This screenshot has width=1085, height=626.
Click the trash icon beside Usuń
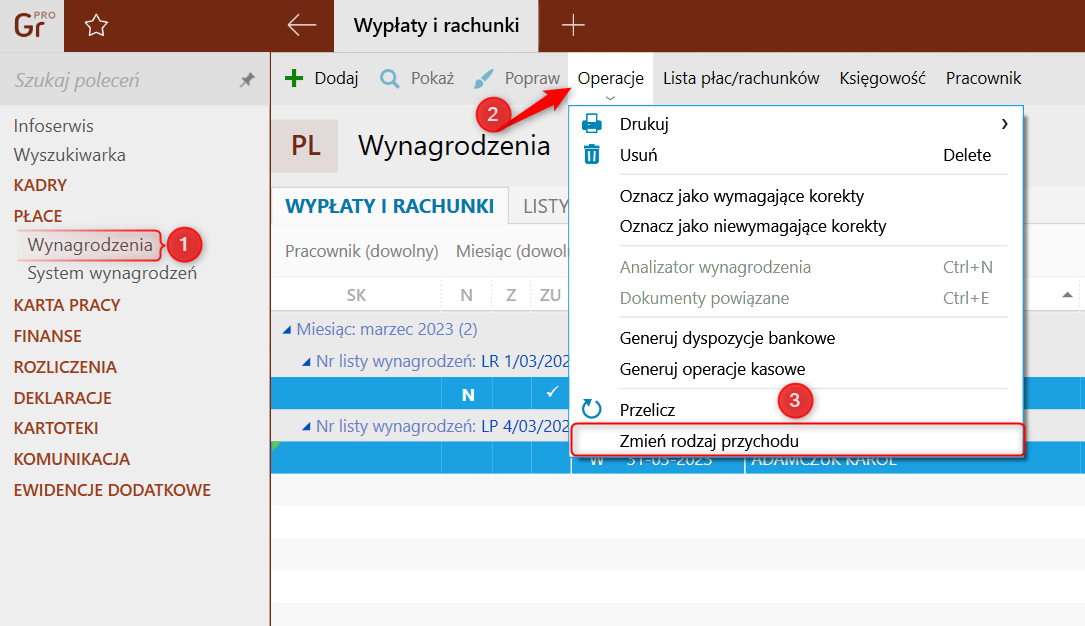pos(592,154)
